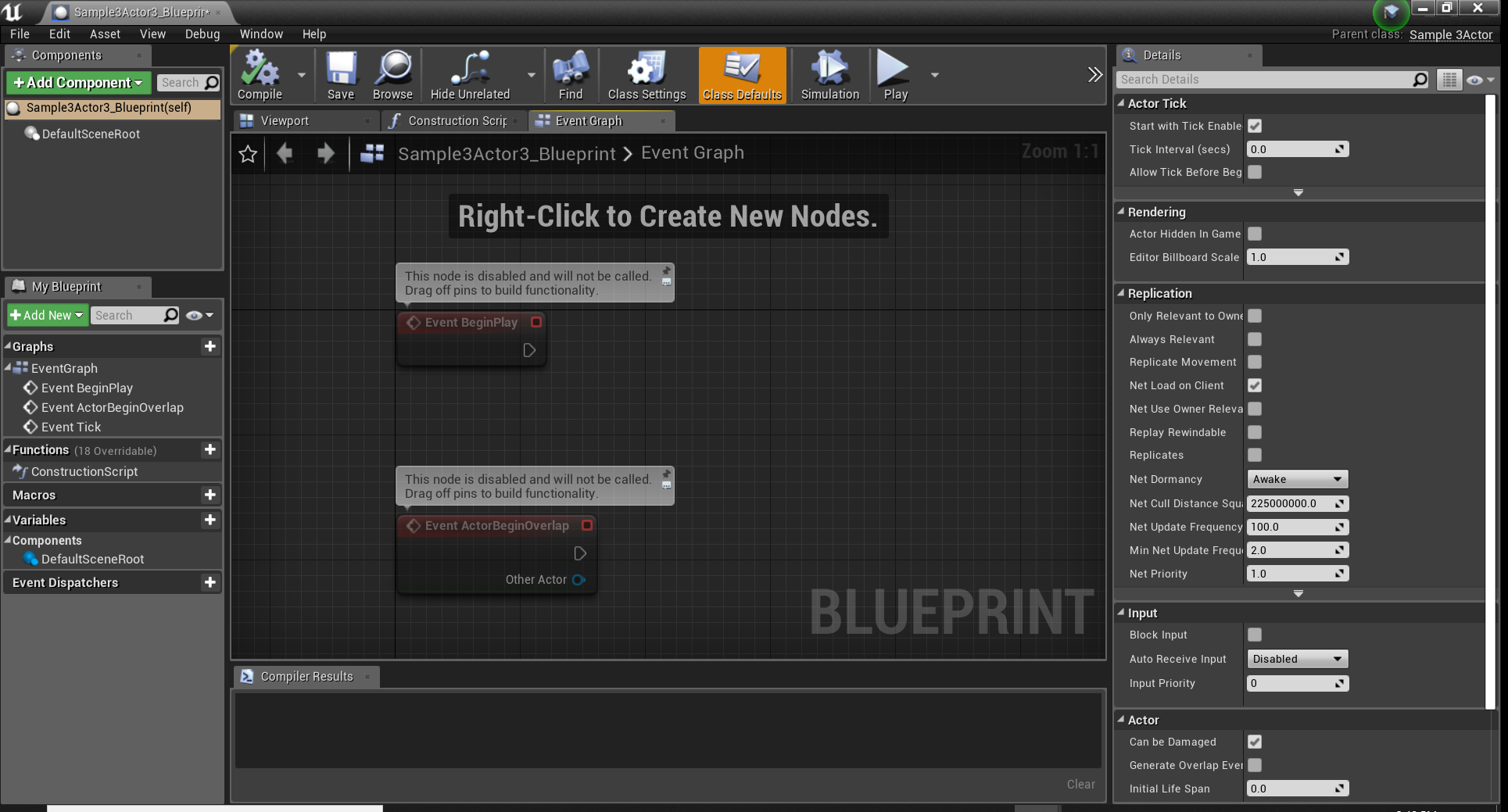
Task: Click Net Update Frequency value field
Action: [1297, 527]
